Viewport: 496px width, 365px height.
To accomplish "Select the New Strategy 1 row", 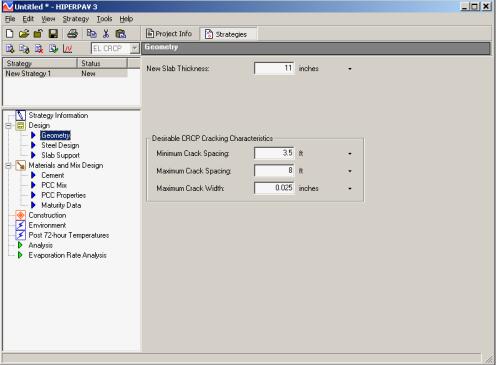I will tap(65, 73).
